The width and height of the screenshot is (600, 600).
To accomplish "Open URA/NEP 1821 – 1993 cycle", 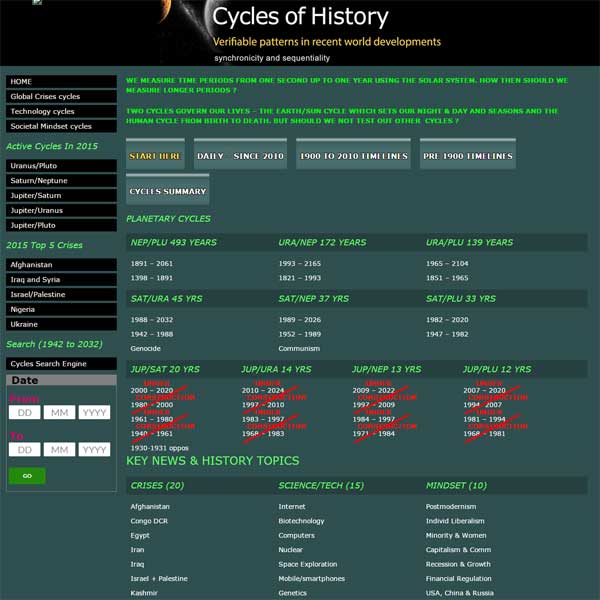I will (300, 278).
